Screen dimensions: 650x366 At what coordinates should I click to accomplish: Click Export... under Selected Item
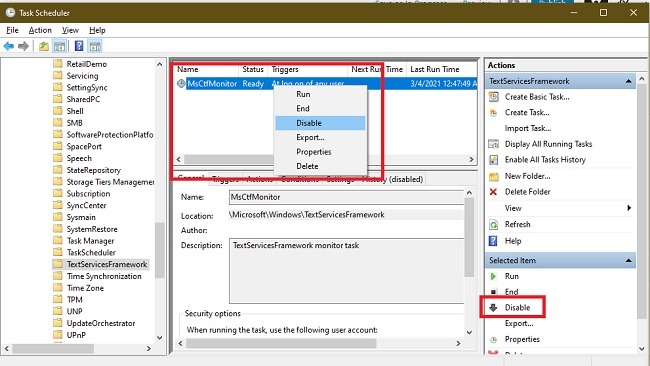(519, 323)
